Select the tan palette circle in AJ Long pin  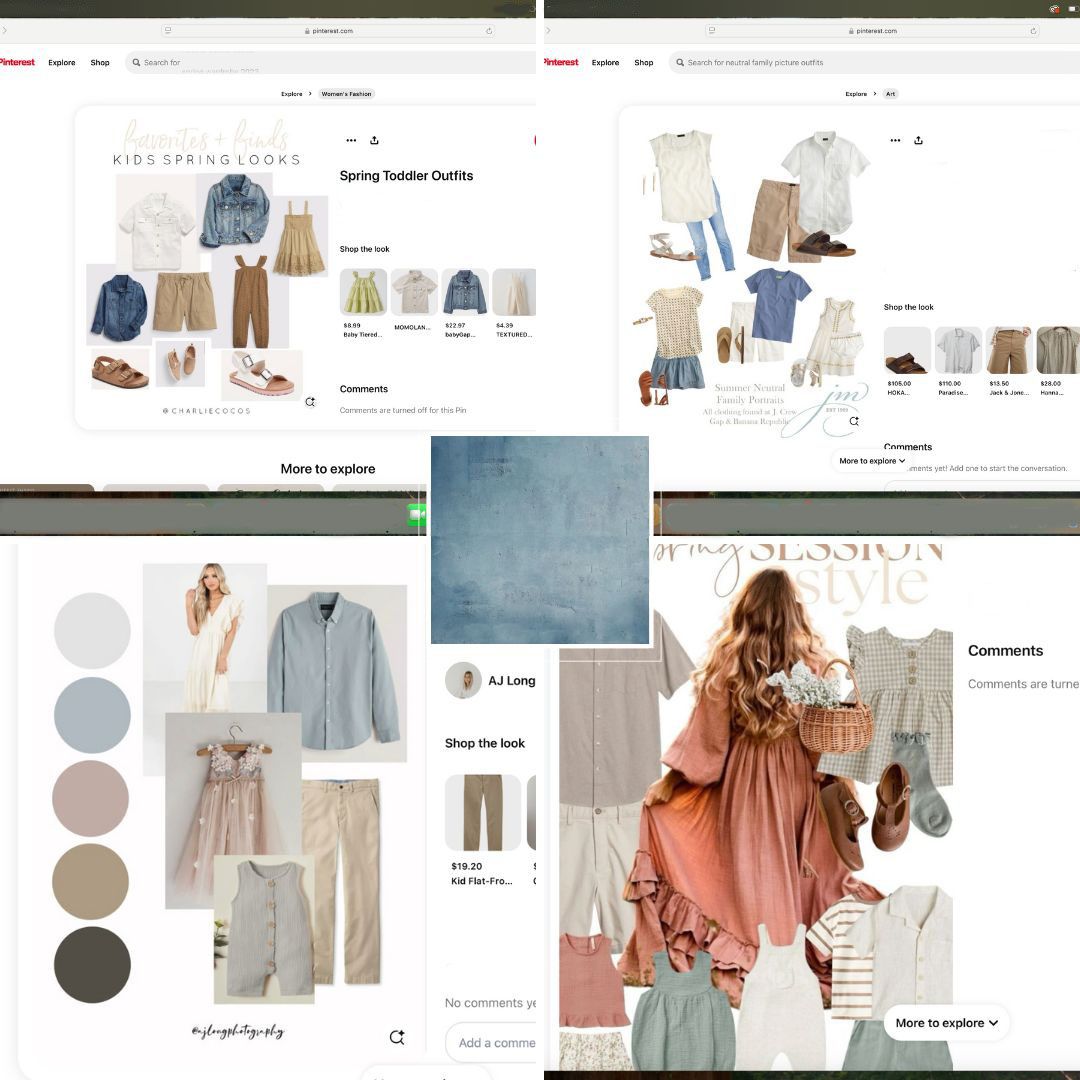90,881
